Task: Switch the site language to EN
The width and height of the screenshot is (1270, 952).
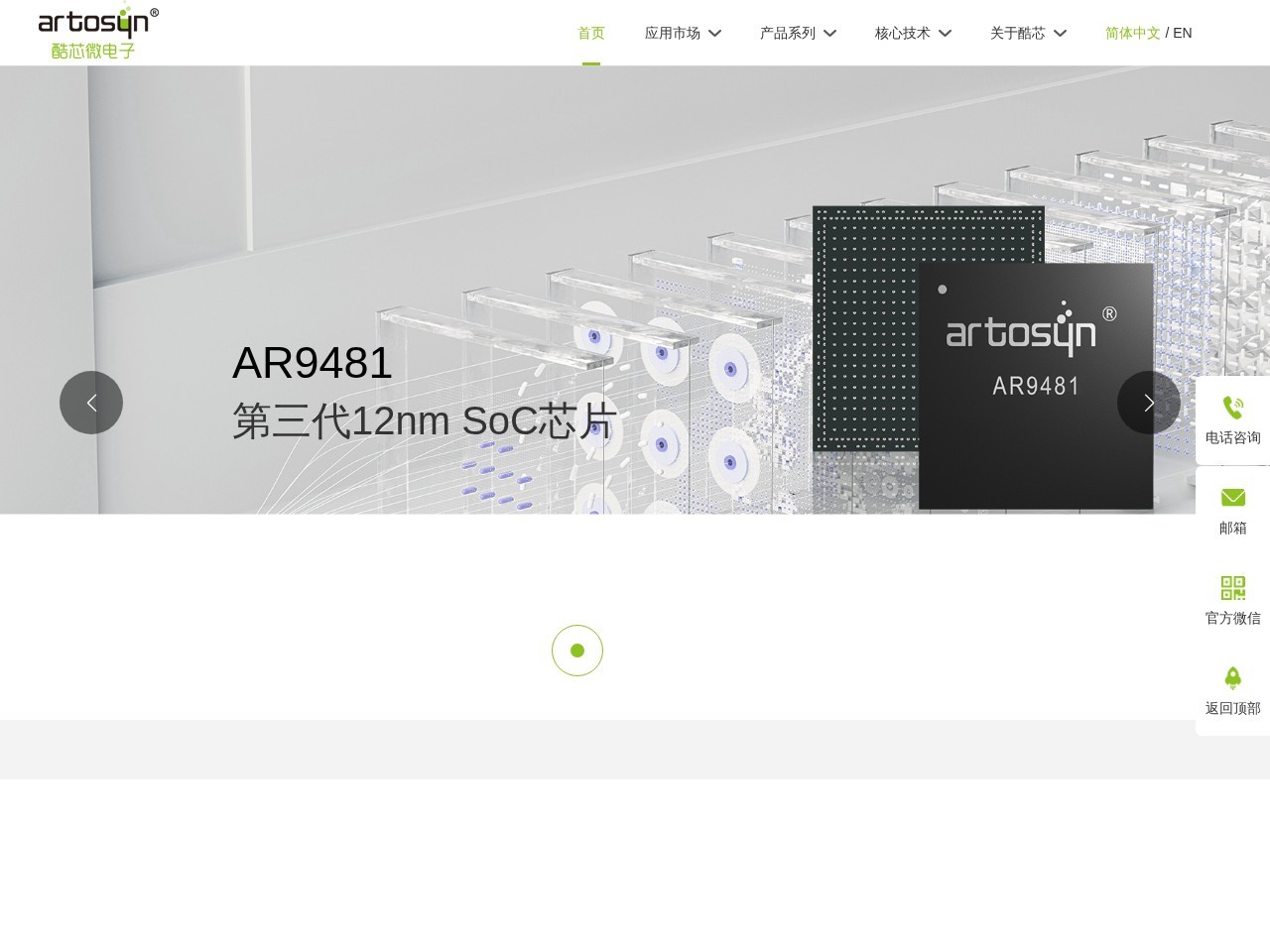Action: coord(1183,33)
